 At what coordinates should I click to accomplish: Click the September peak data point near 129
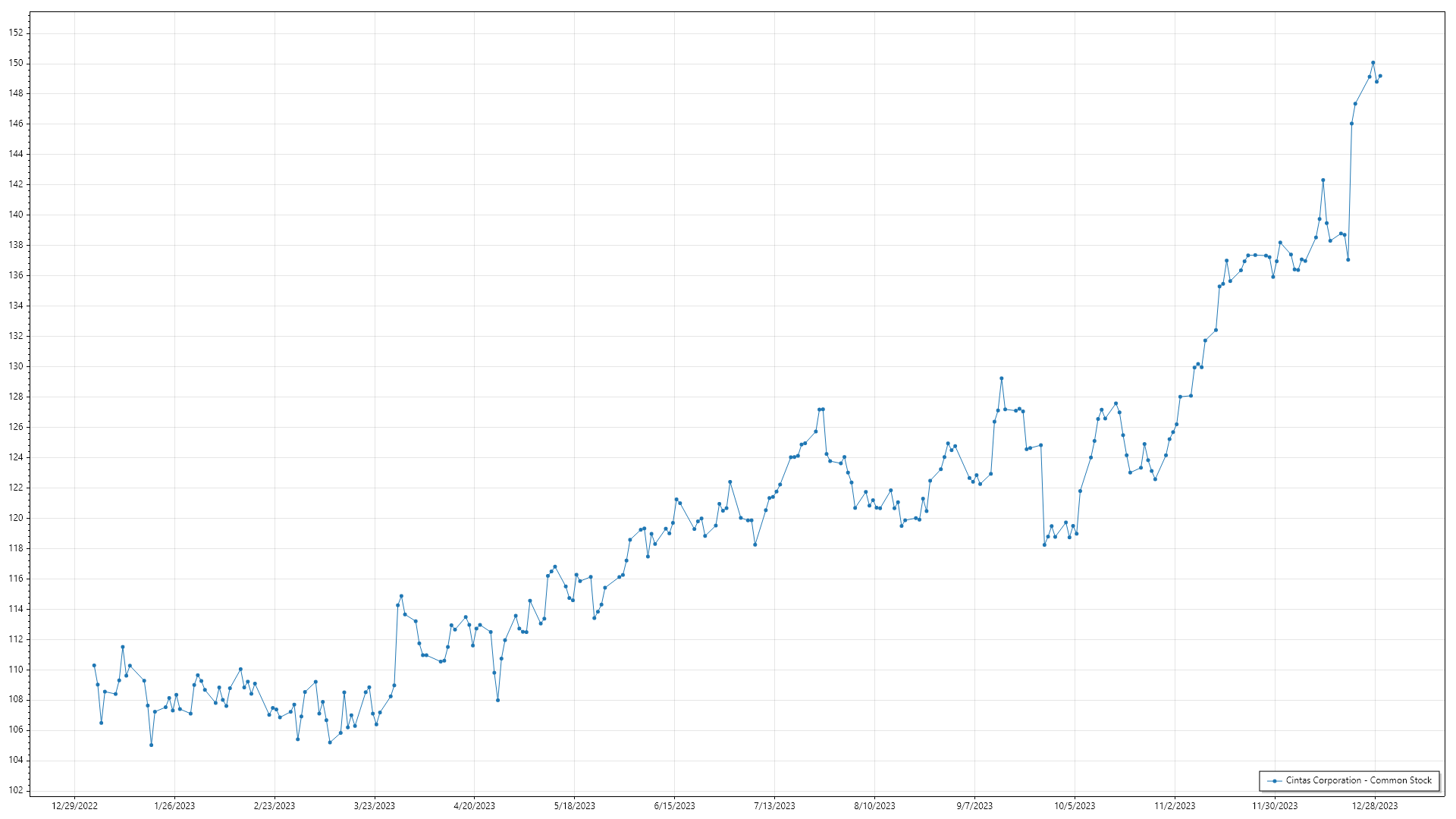[1001, 378]
